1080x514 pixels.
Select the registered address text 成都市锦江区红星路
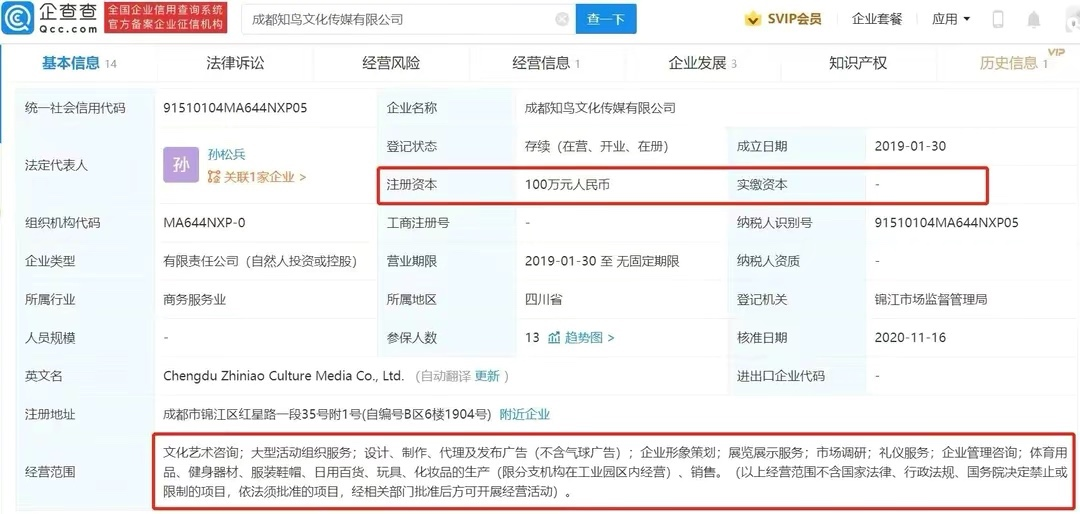pos(326,414)
